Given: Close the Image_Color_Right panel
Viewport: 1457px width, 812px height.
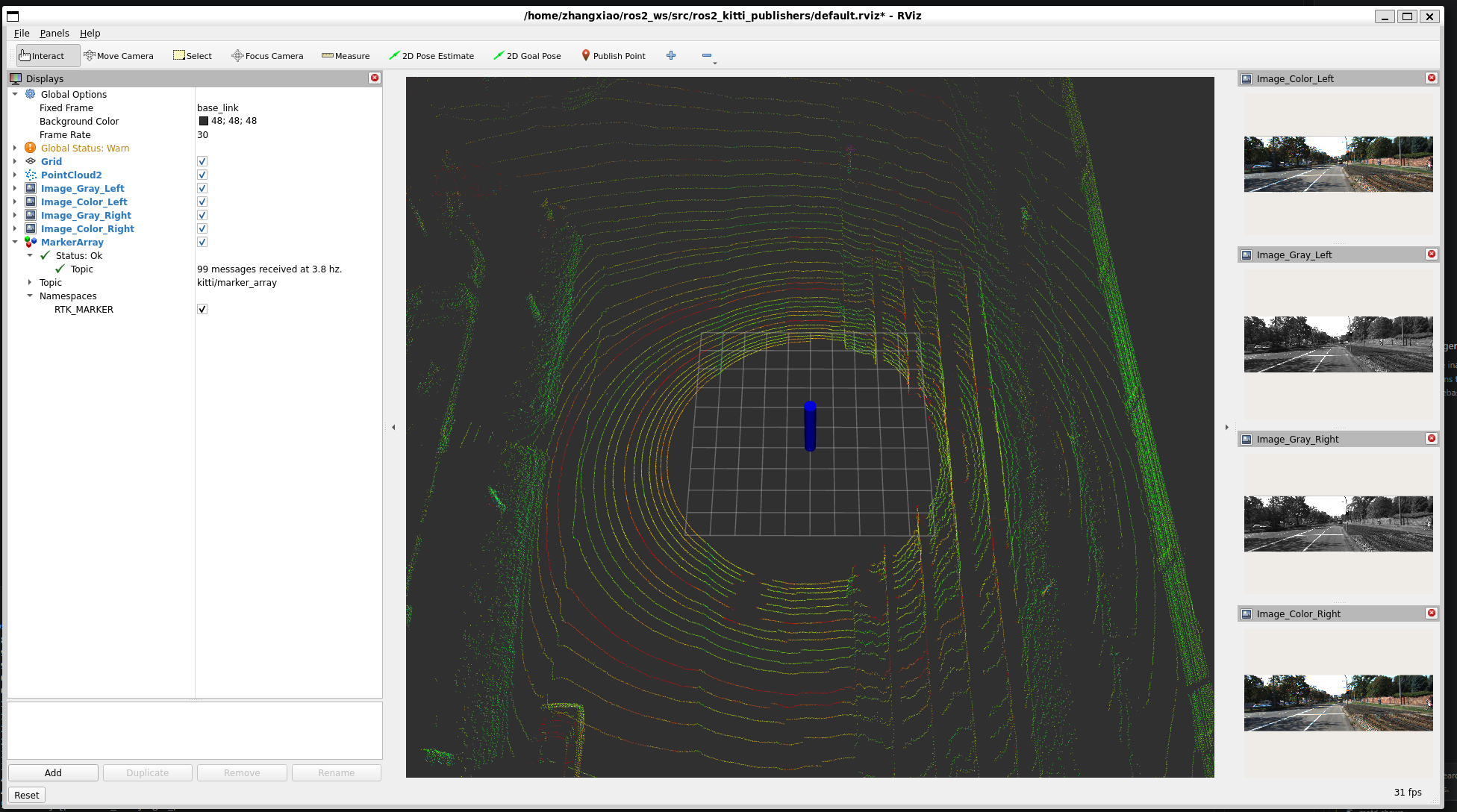Looking at the screenshot, I should pos(1431,613).
